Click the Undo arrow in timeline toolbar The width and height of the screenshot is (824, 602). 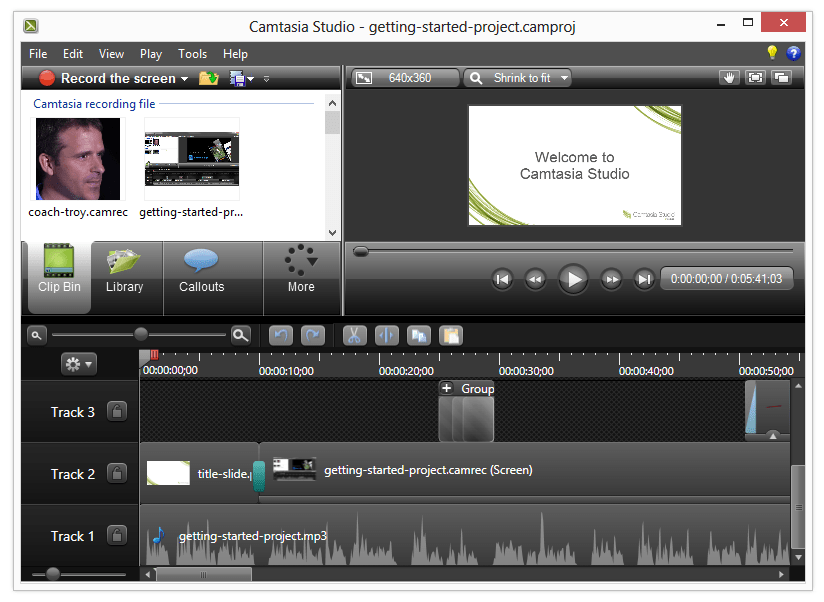tap(281, 336)
